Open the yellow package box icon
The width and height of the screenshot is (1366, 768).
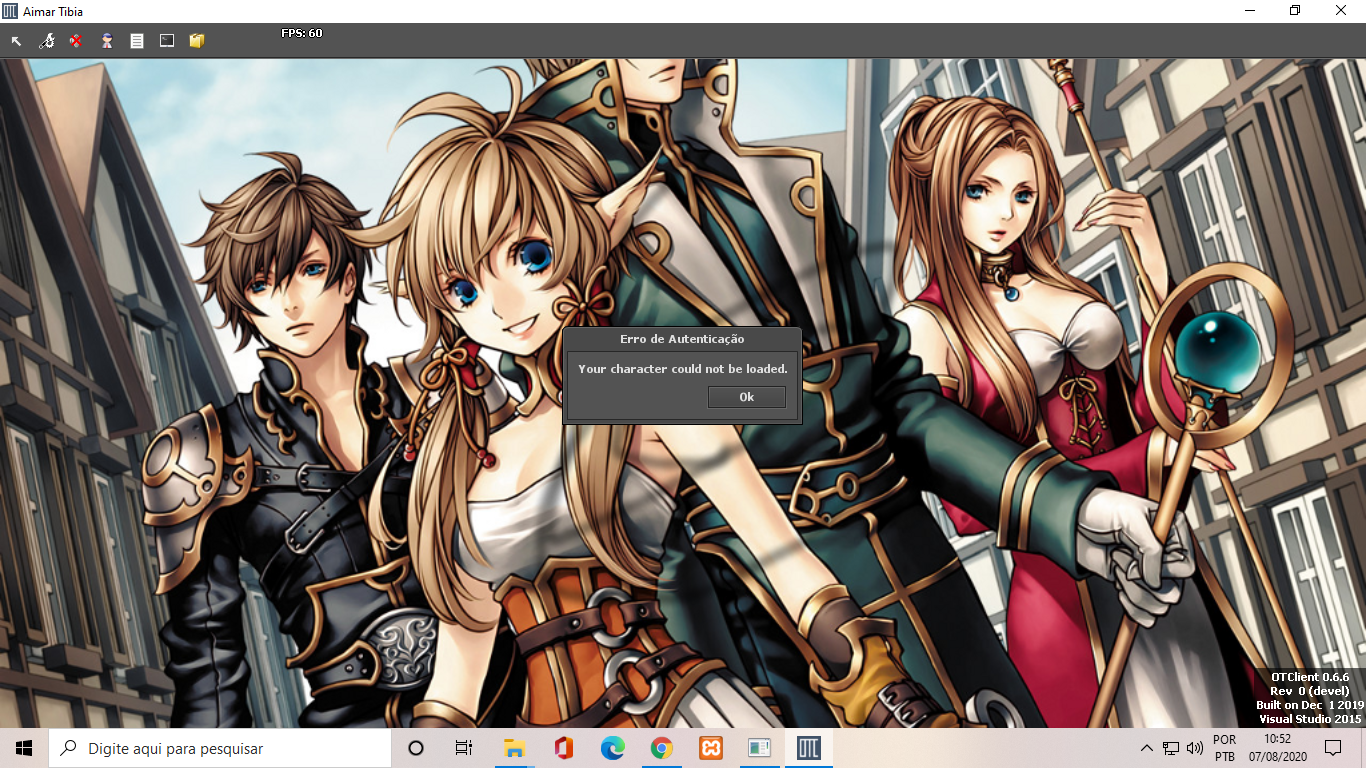[197, 41]
